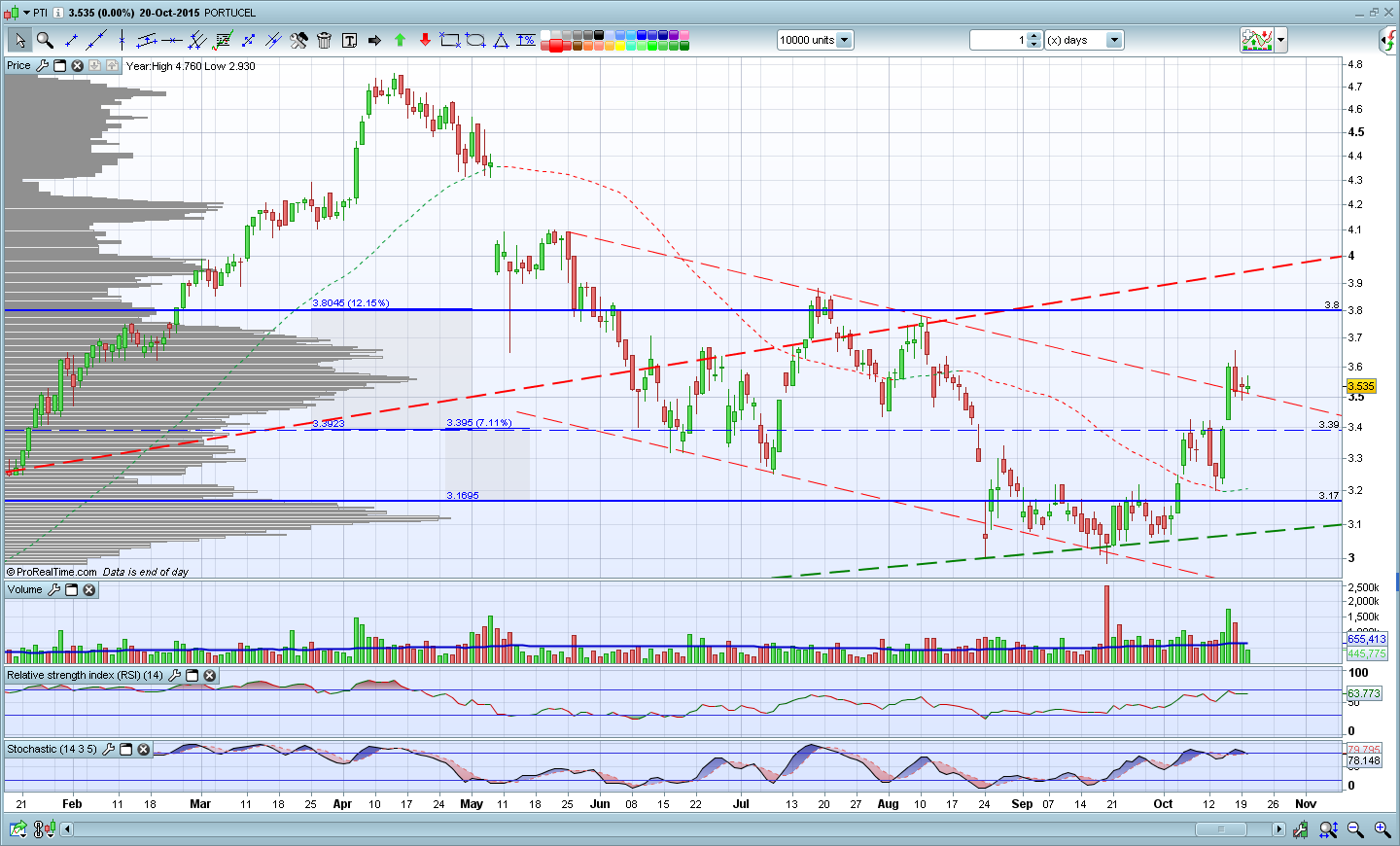This screenshot has height=846, width=1400.
Task: Select the eraser and hammer tools icon
Action: [298, 40]
